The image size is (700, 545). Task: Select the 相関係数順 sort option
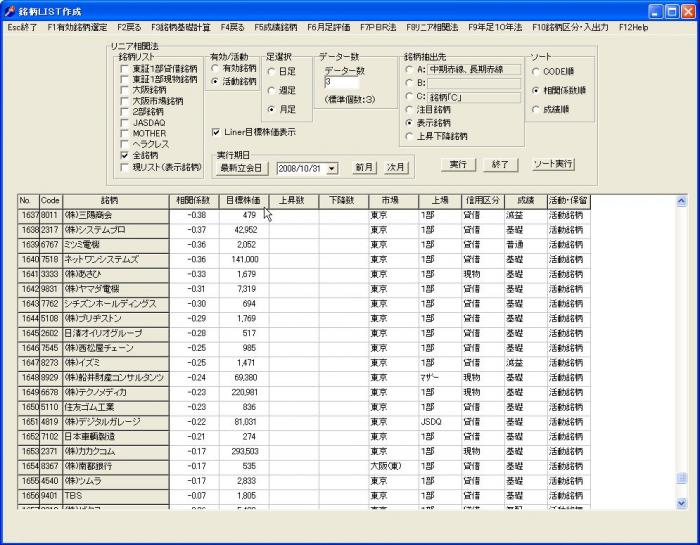pos(536,91)
